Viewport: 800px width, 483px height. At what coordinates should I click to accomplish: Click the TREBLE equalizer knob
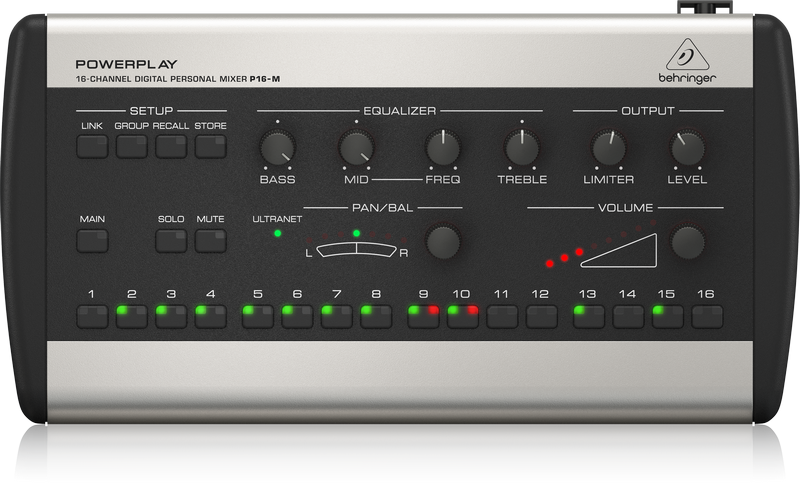(521, 148)
